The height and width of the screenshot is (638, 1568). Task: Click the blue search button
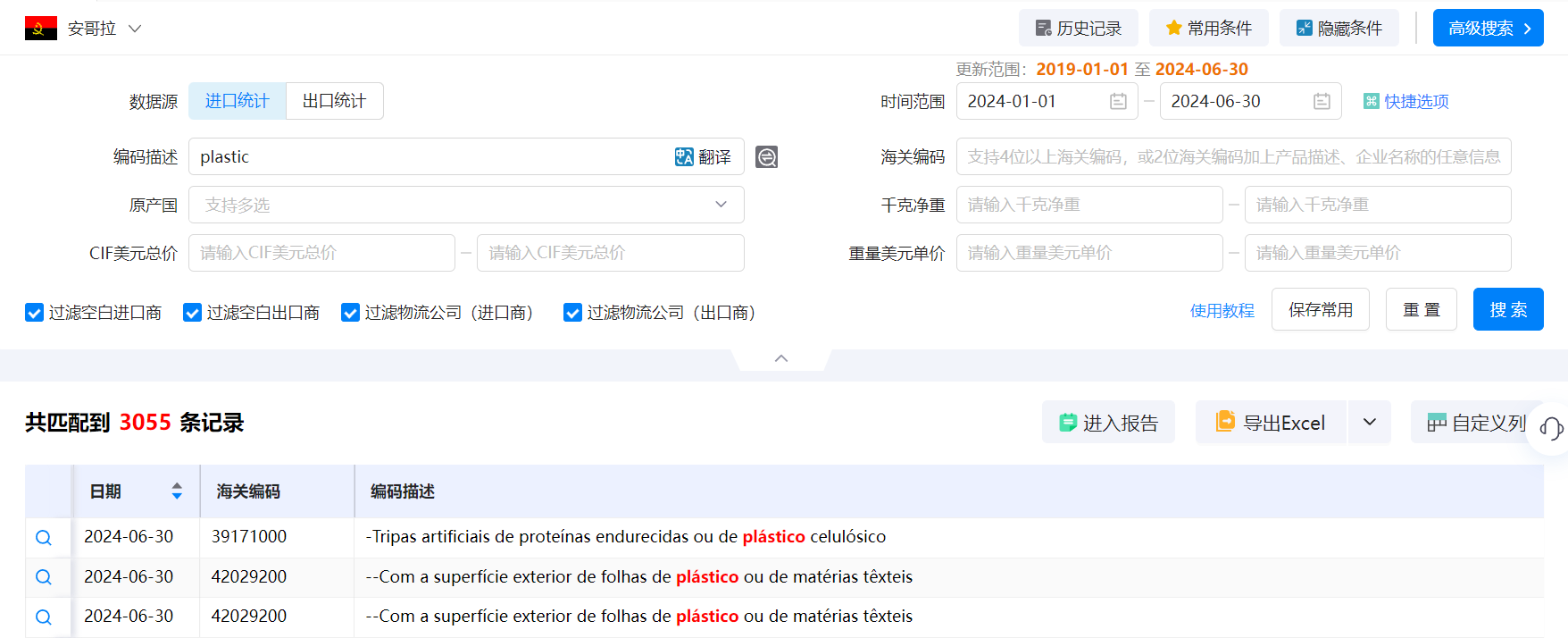[1507, 310]
